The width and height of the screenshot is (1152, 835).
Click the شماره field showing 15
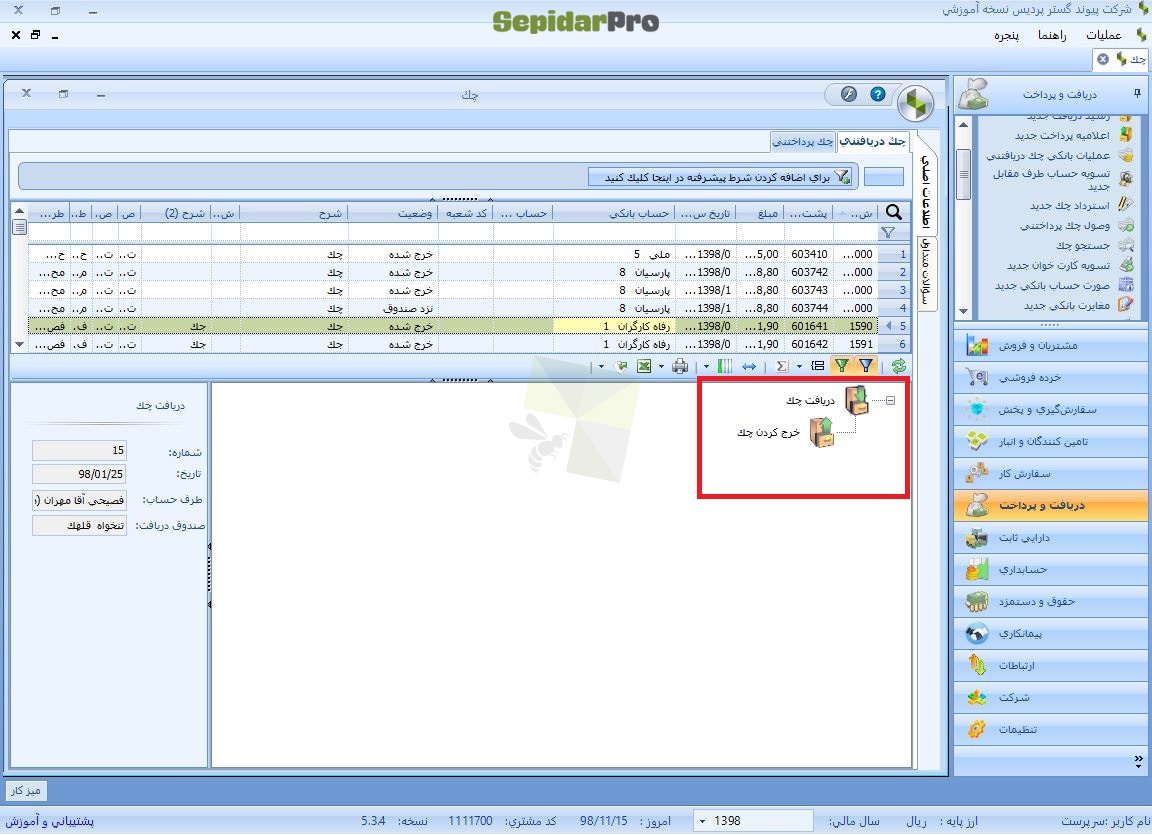pyautogui.click(x=79, y=450)
